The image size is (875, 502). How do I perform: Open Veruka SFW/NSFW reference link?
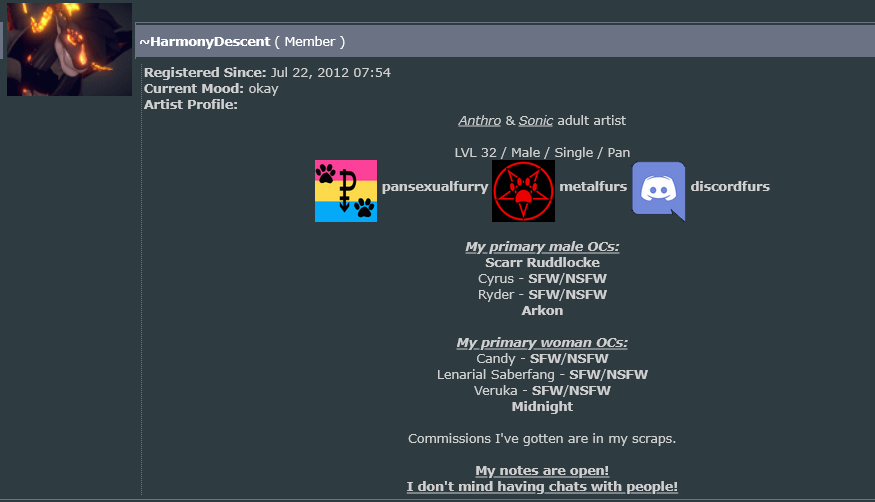click(x=571, y=390)
